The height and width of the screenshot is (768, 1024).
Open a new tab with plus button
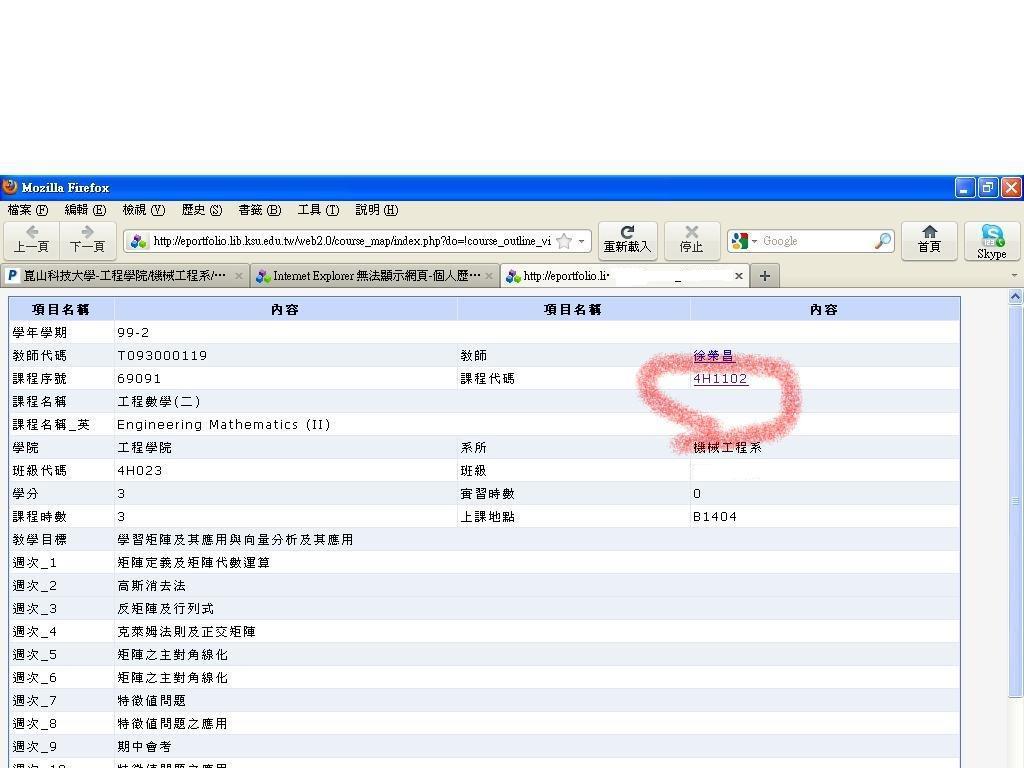(x=764, y=276)
